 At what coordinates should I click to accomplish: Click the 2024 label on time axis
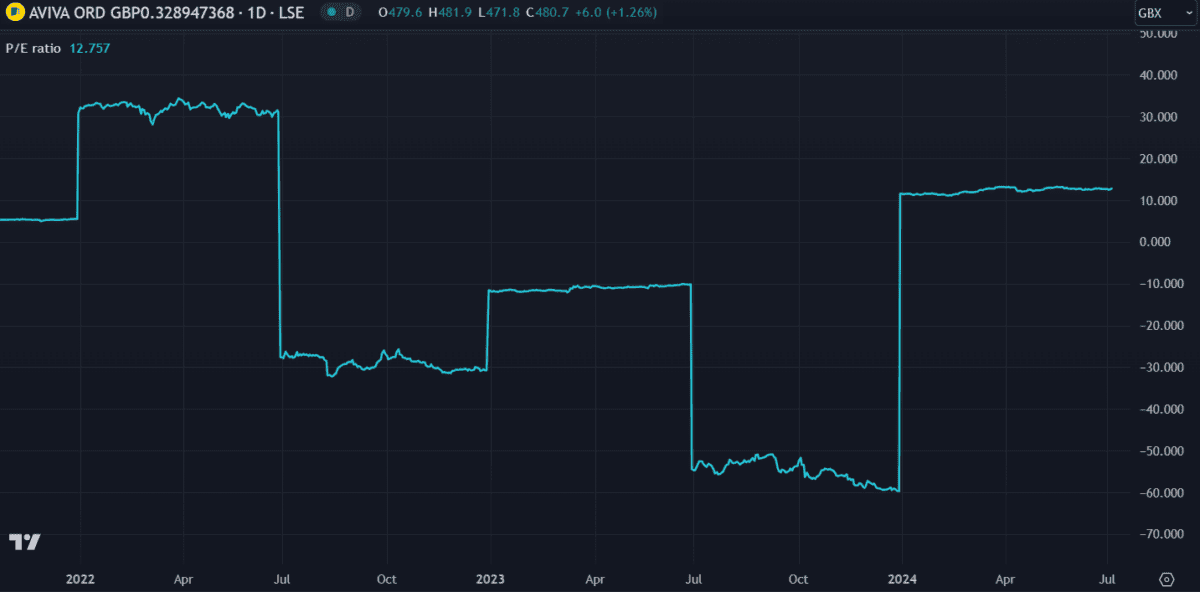(x=902, y=579)
